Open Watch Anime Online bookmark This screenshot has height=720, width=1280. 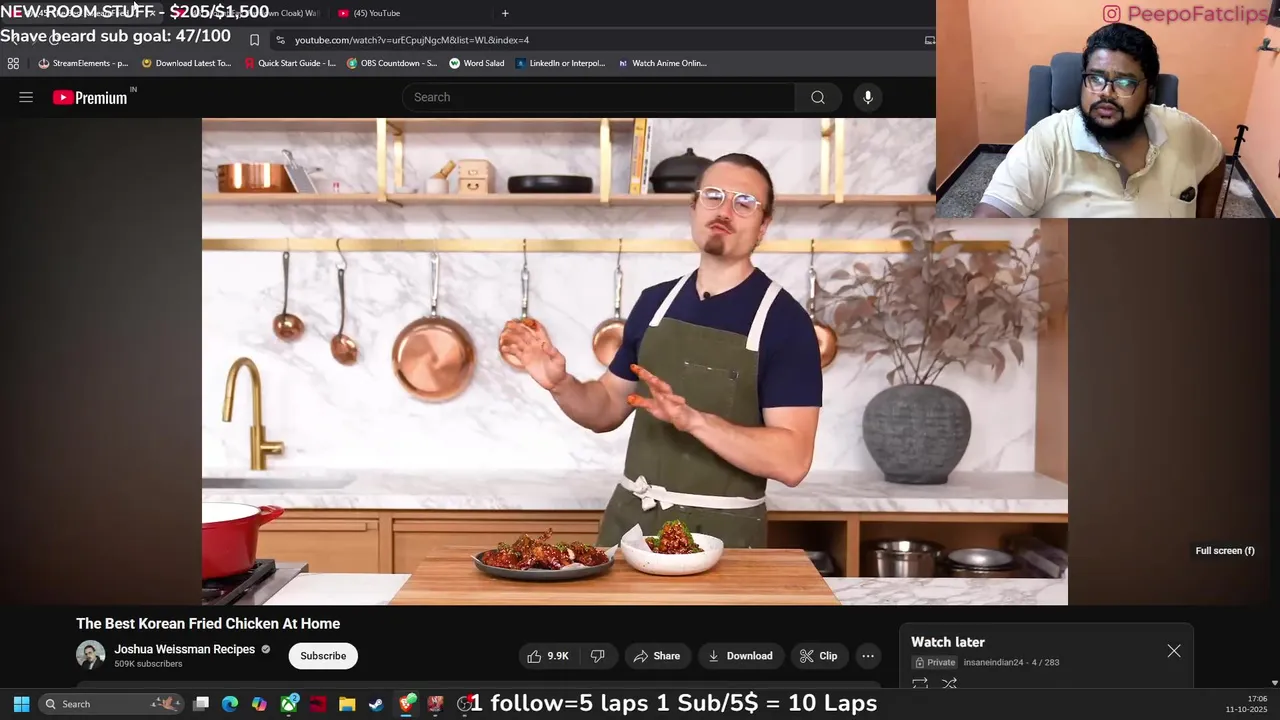pyautogui.click(x=662, y=63)
